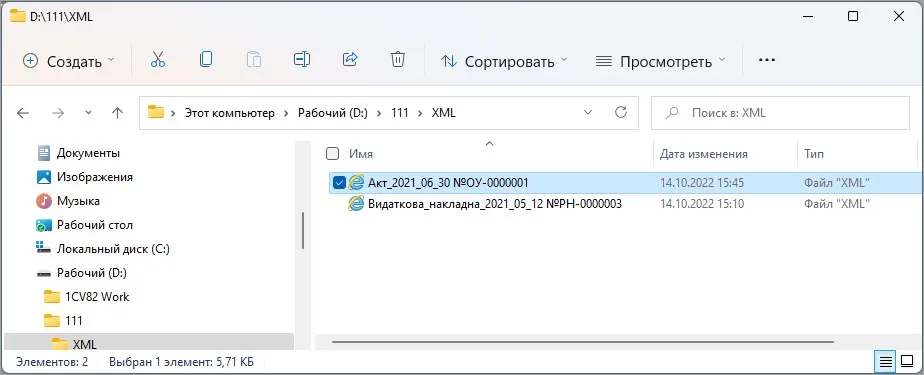Expand chevron after Этот компьютер breadcrumb

pyautogui.click(x=286, y=113)
